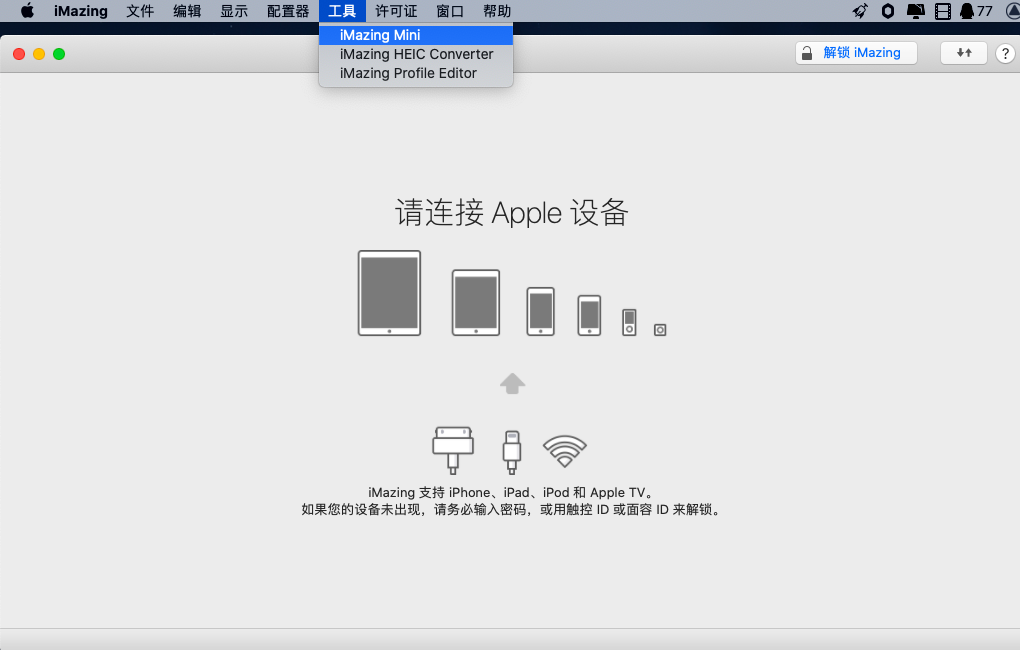Launch iMazing Profile Editor from menu
Screen dimensions: 1020x650
point(408,73)
